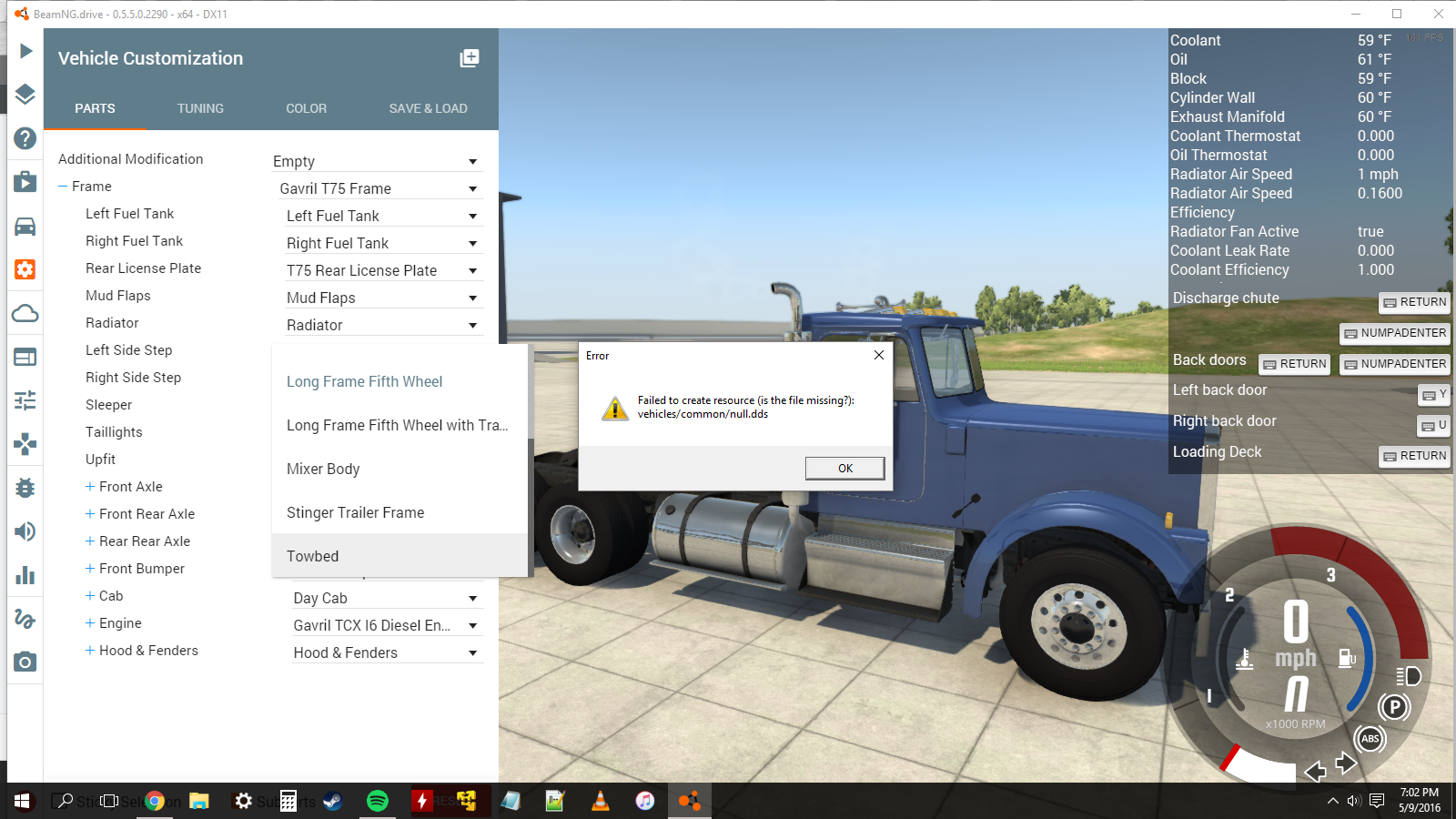Open the Additional Modification dropdown showing Empty
Viewport: 1456px width, 819px height.
(377, 161)
